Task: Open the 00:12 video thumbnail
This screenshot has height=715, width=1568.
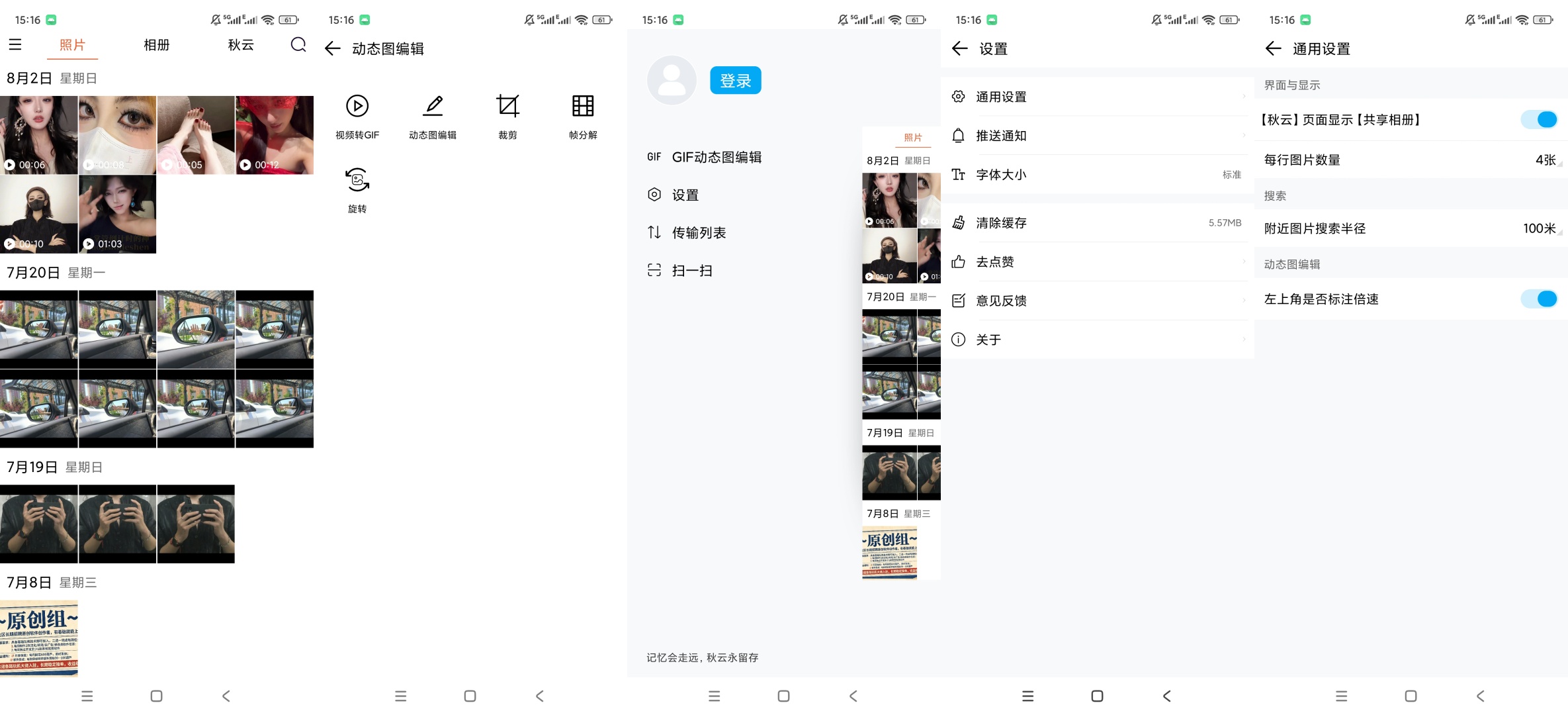Action: (275, 135)
